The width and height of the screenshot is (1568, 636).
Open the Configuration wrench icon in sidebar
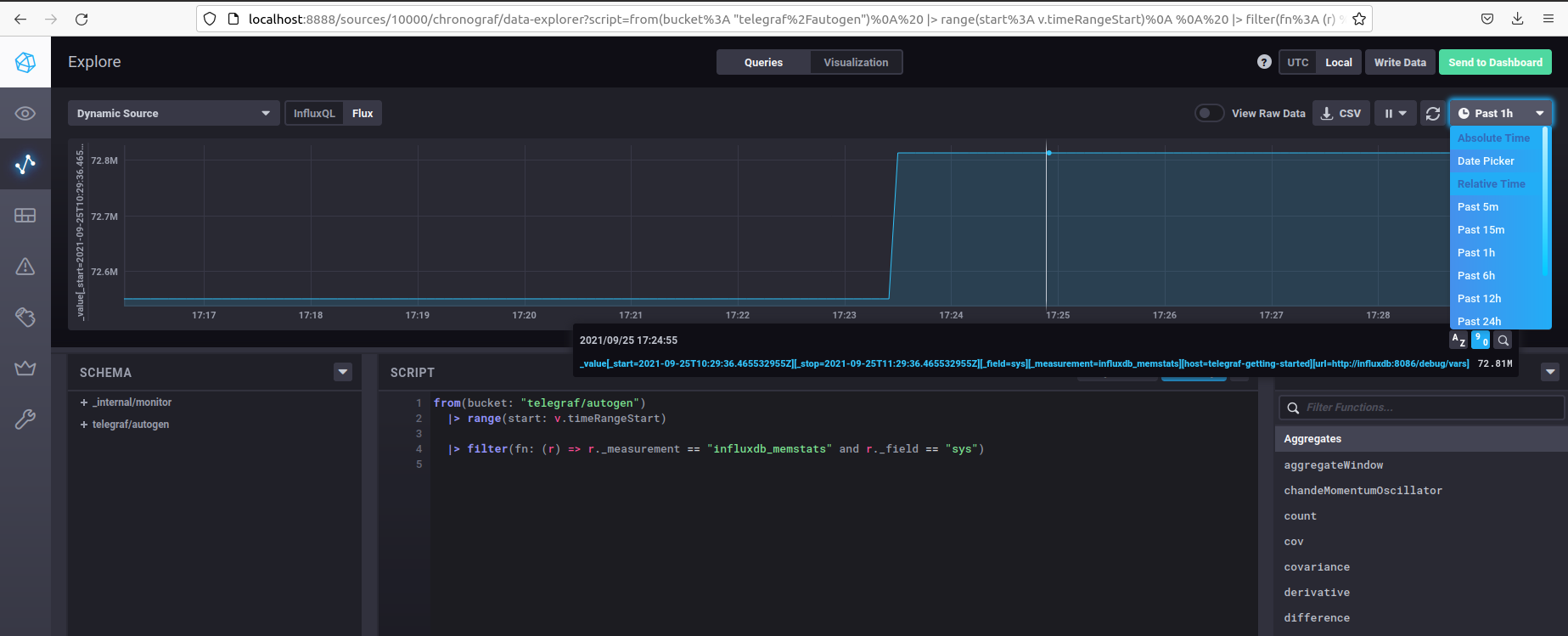tap(25, 419)
